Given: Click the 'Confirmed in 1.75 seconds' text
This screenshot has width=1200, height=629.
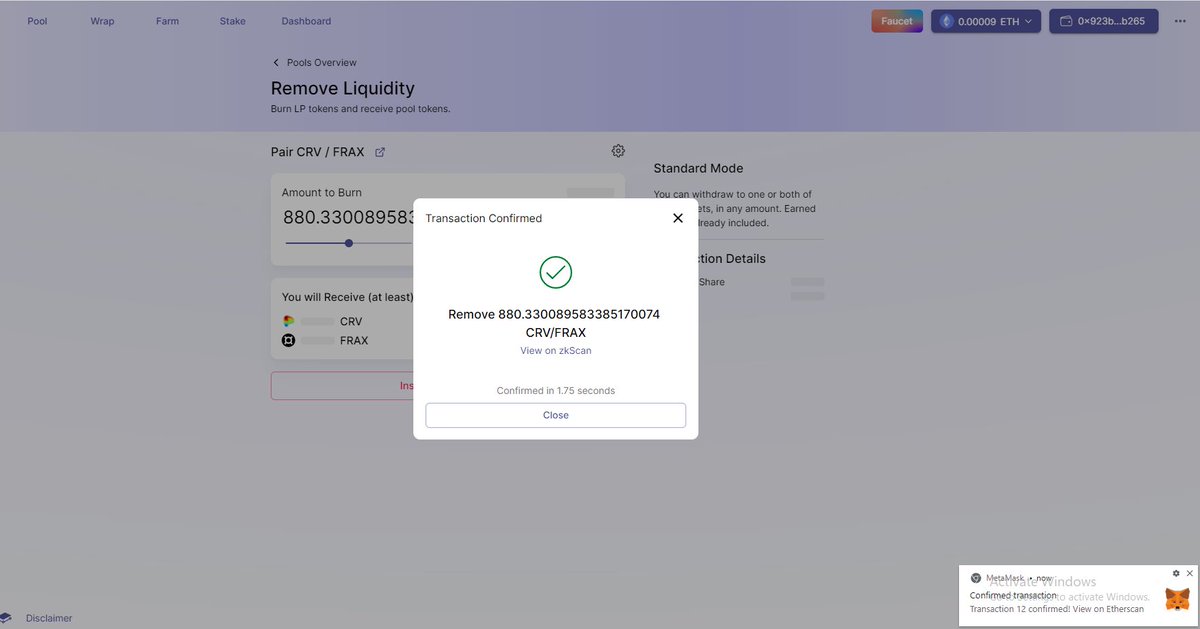Looking at the screenshot, I should [556, 391].
